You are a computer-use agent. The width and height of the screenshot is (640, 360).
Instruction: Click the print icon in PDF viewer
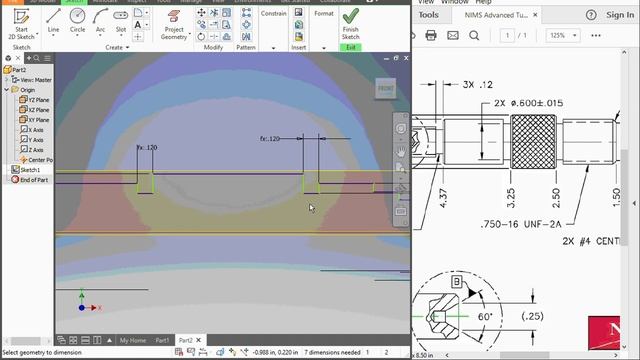pyautogui.click(x=431, y=36)
